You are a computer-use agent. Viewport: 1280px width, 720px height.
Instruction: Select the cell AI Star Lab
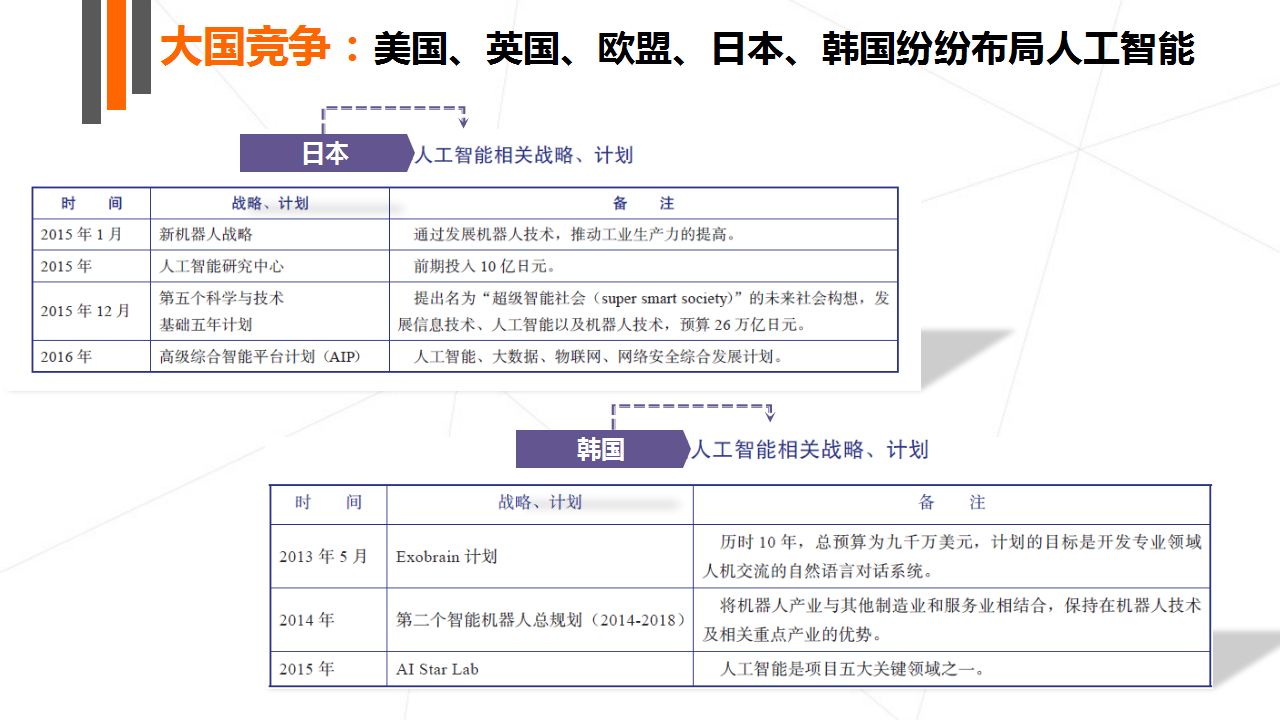(x=540, y=669)
